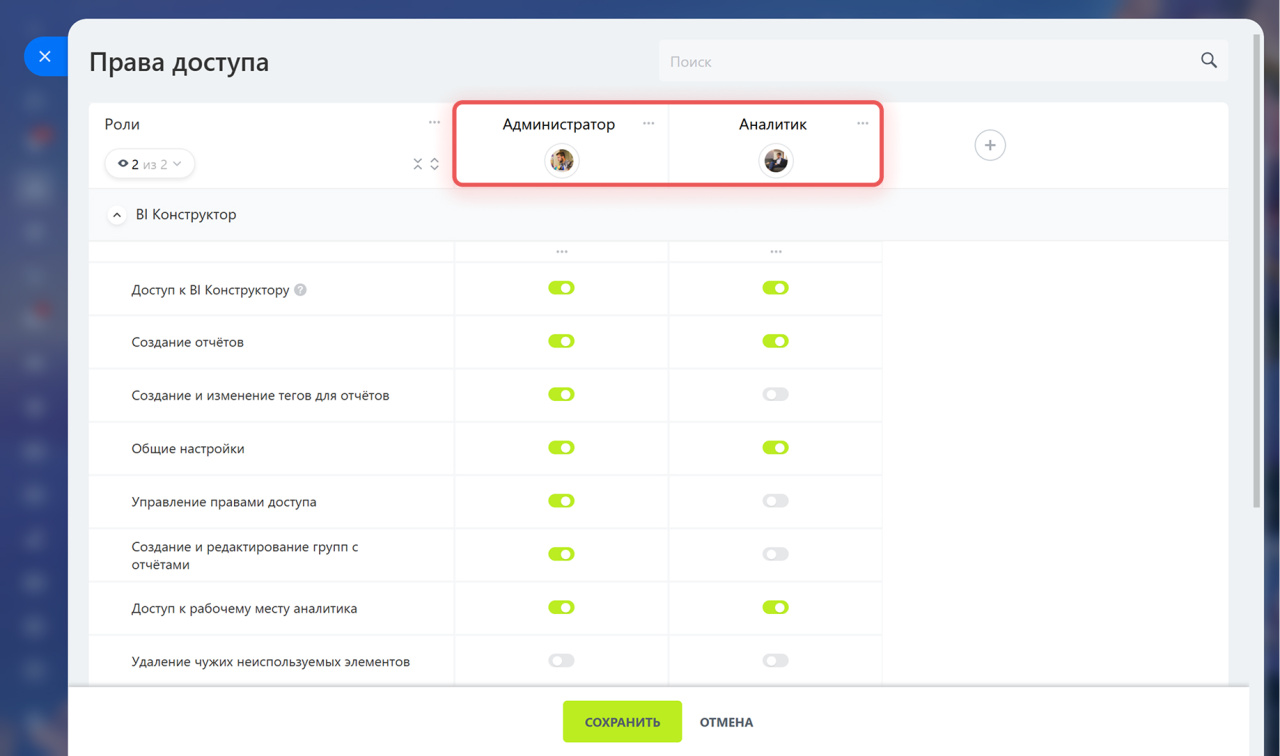Enable Удаление чужих элементов for Администратор
Viewport: 1280px width, 756px height.
pos(561,661)
